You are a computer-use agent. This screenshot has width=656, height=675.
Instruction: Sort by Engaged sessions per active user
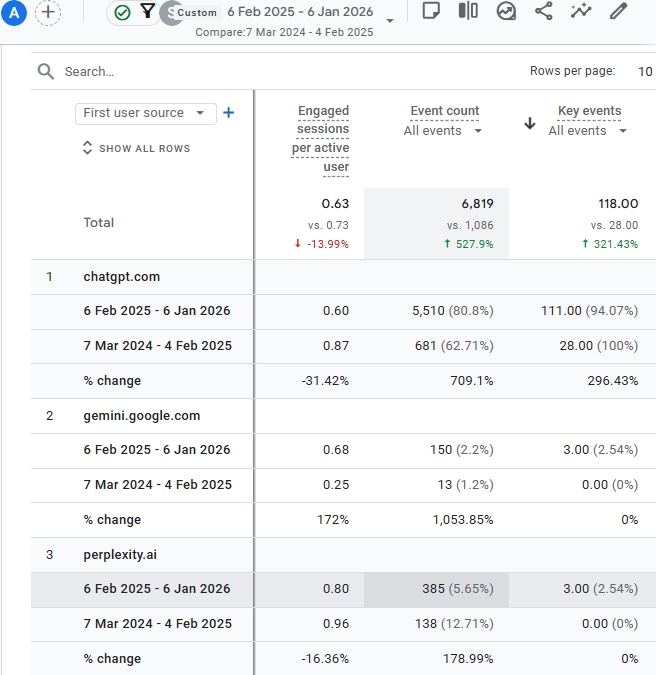click(x=321, y=139)
